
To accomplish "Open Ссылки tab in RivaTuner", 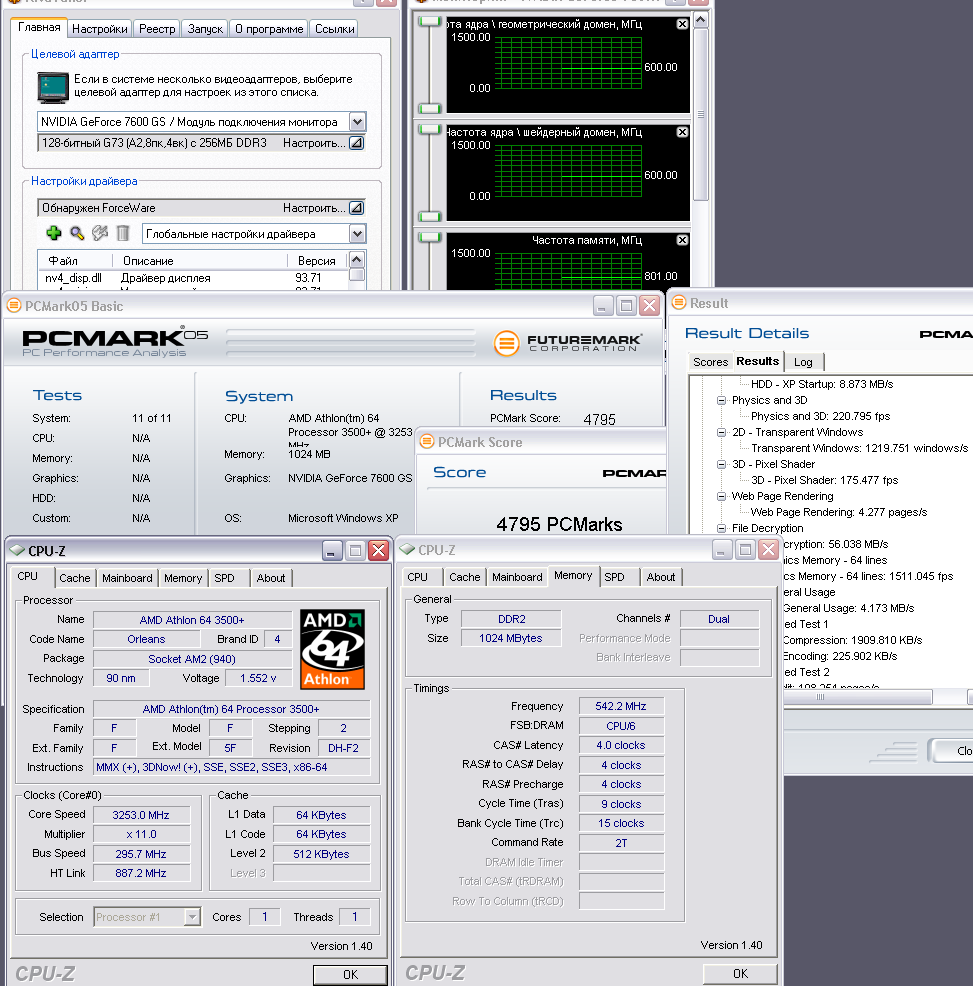I will tap(335, 28).
